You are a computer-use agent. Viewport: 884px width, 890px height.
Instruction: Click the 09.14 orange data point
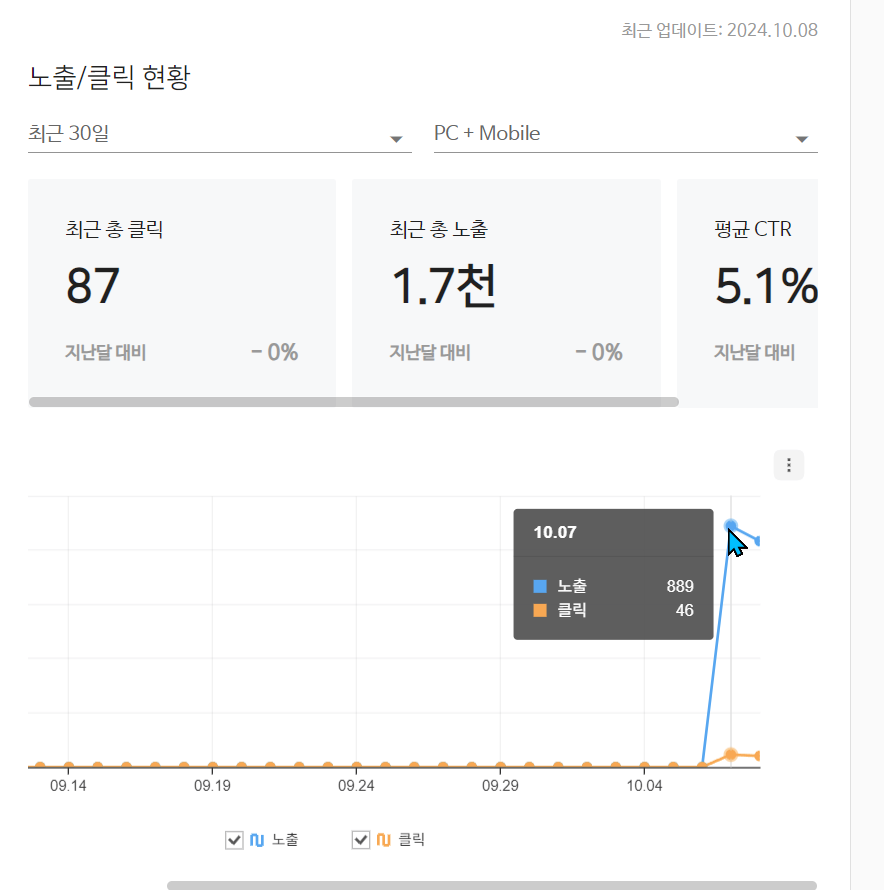(69, 766)
